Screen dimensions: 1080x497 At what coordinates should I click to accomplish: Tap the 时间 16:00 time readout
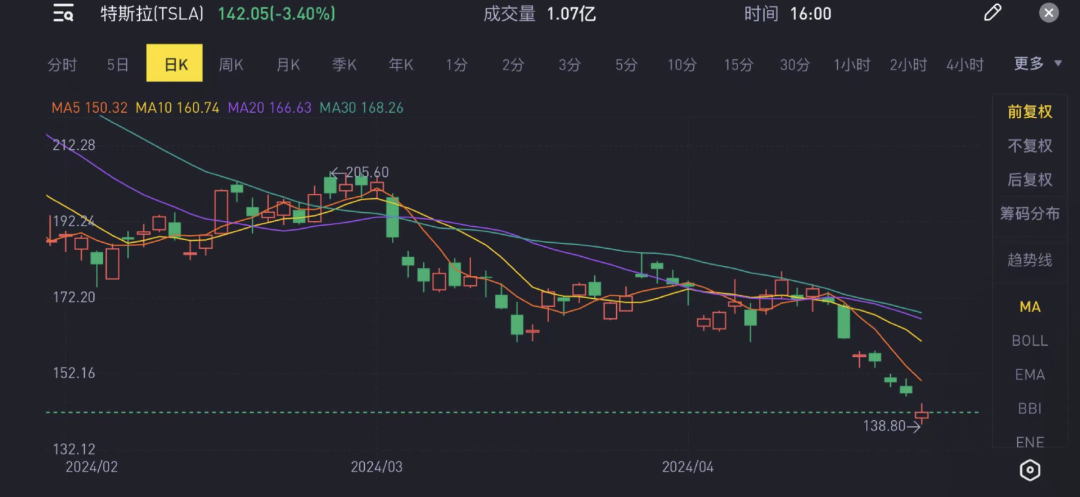tap(787, 13)
